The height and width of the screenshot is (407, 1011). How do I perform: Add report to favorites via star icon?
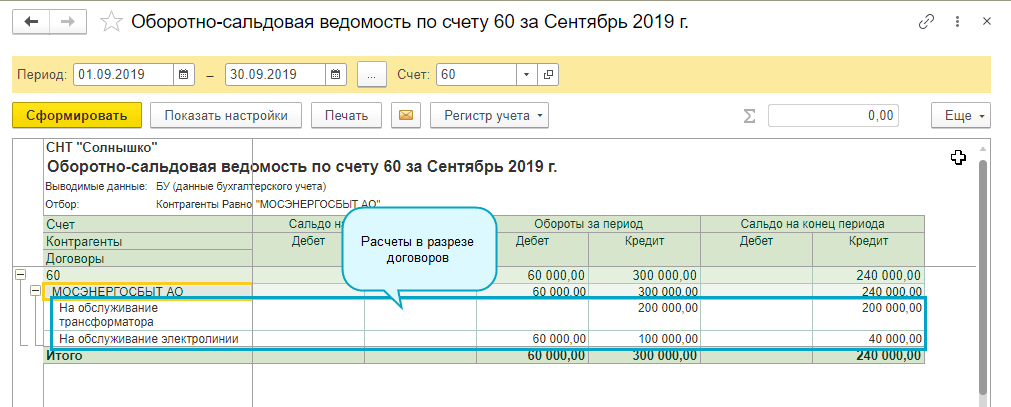pyautogui.click(x=112, y=22)
